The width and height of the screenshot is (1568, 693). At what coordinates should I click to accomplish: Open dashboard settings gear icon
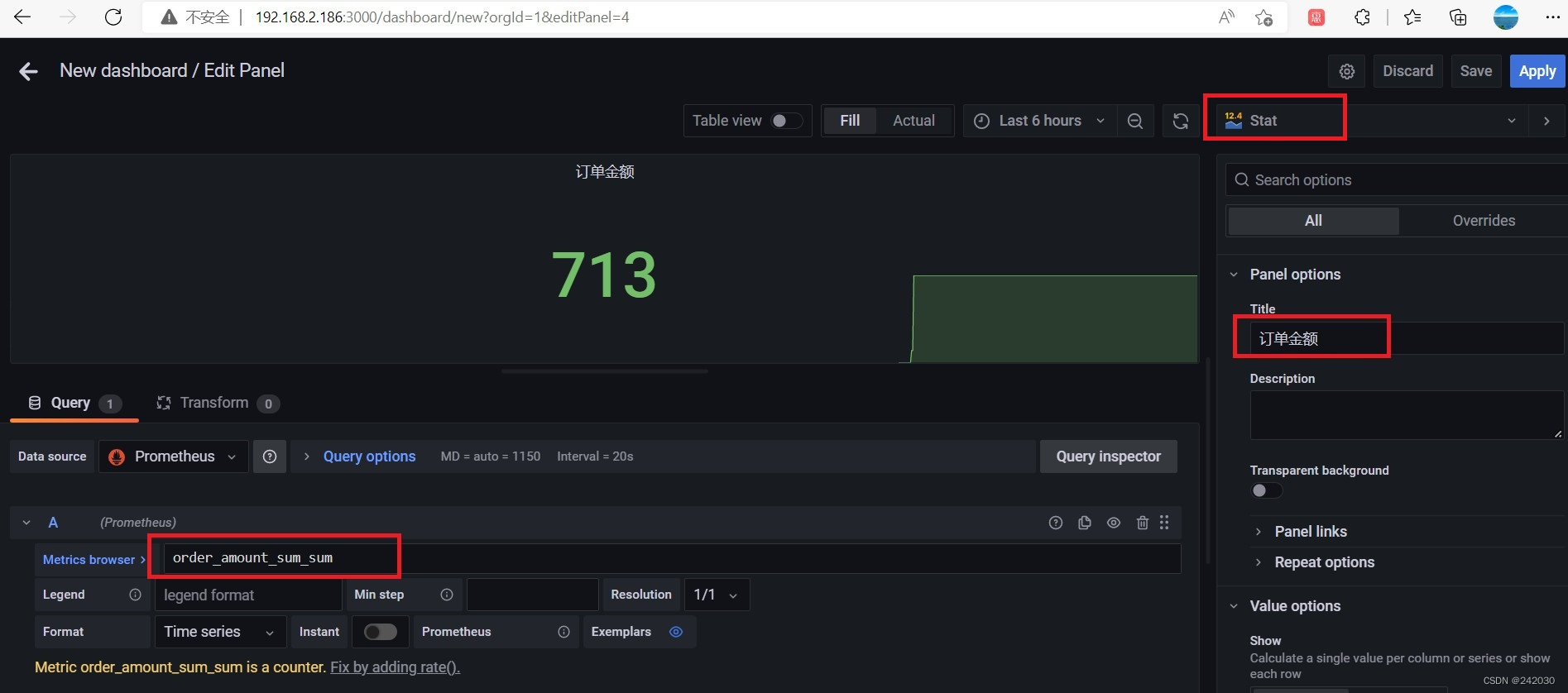coord(1346,72)
